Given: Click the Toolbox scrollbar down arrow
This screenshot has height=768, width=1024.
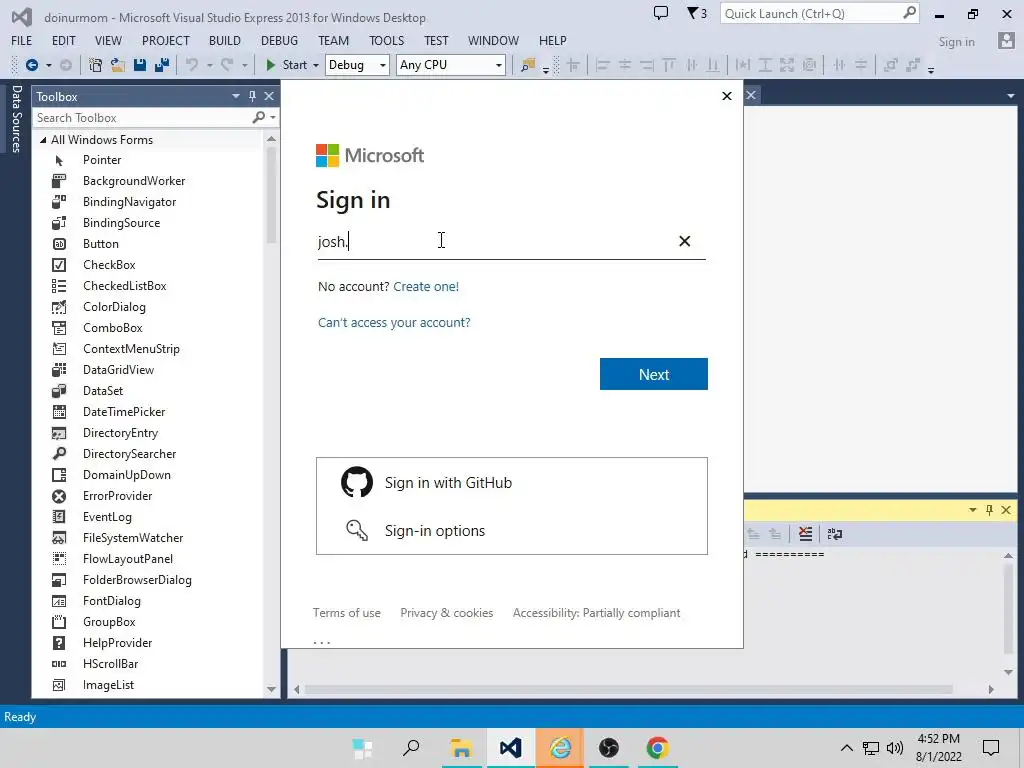Looking at the screenshot, I should (x=271, y=689).
